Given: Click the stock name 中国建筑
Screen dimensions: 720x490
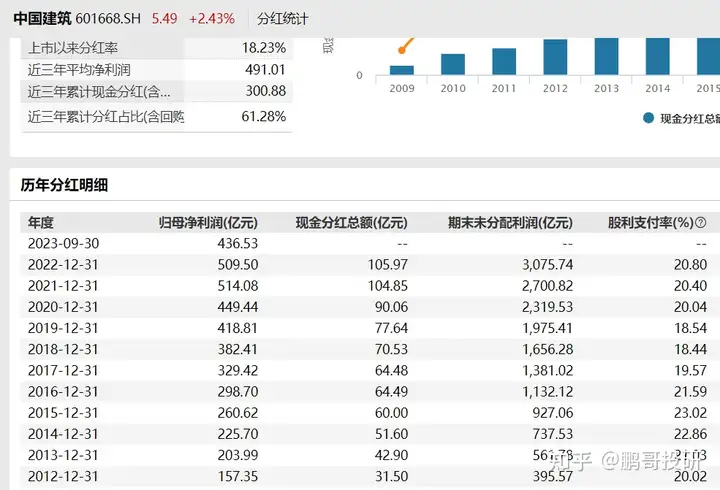Looking at the screenshot, I should 42,18.
